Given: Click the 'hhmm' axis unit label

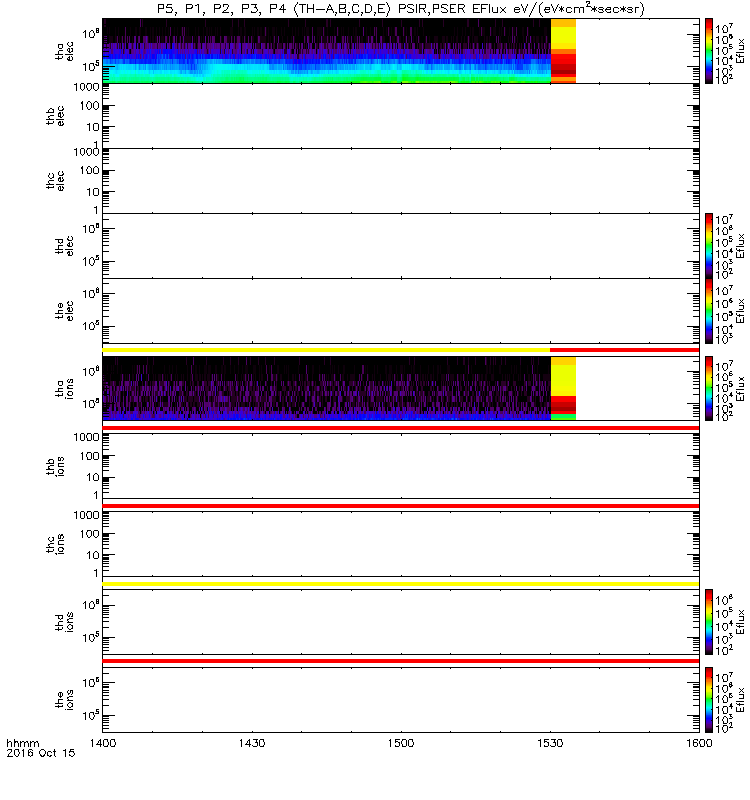Looking at the screenshot, I should (22, 743).
